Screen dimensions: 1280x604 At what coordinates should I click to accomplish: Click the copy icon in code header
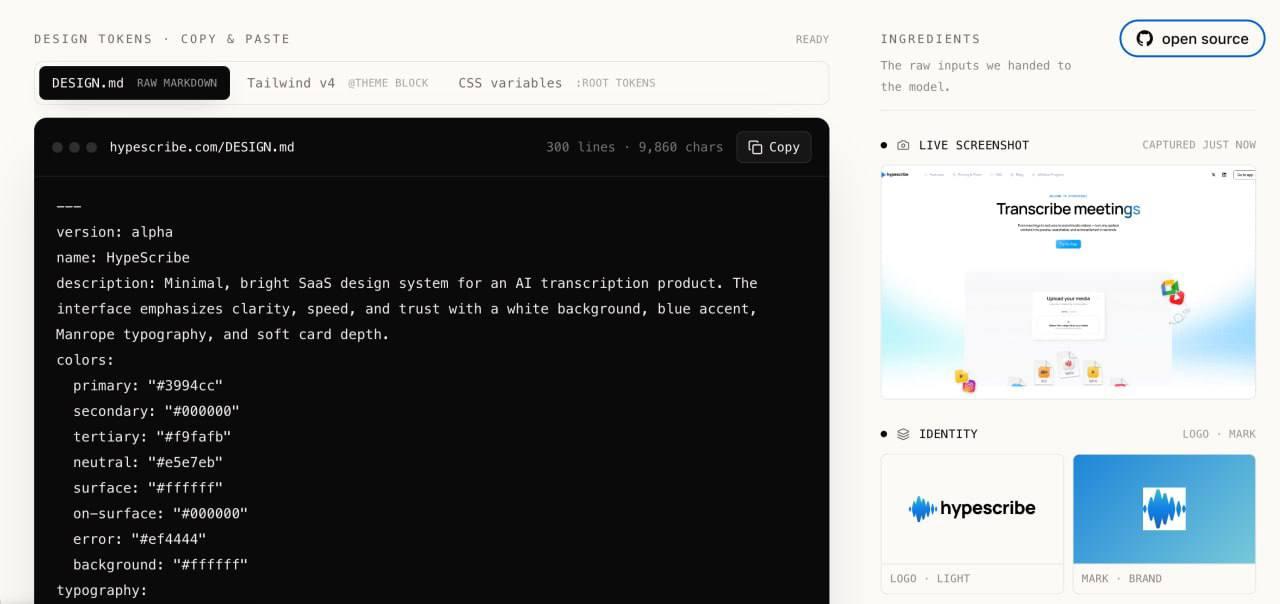point(755,147)
